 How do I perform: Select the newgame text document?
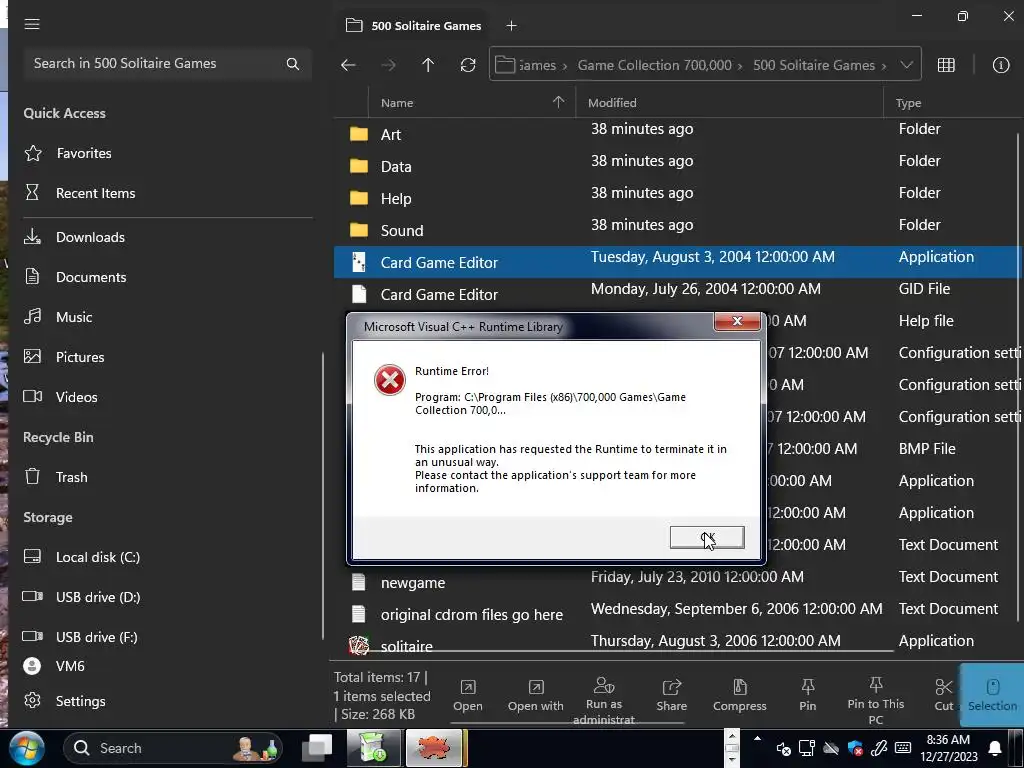point(678,582)
